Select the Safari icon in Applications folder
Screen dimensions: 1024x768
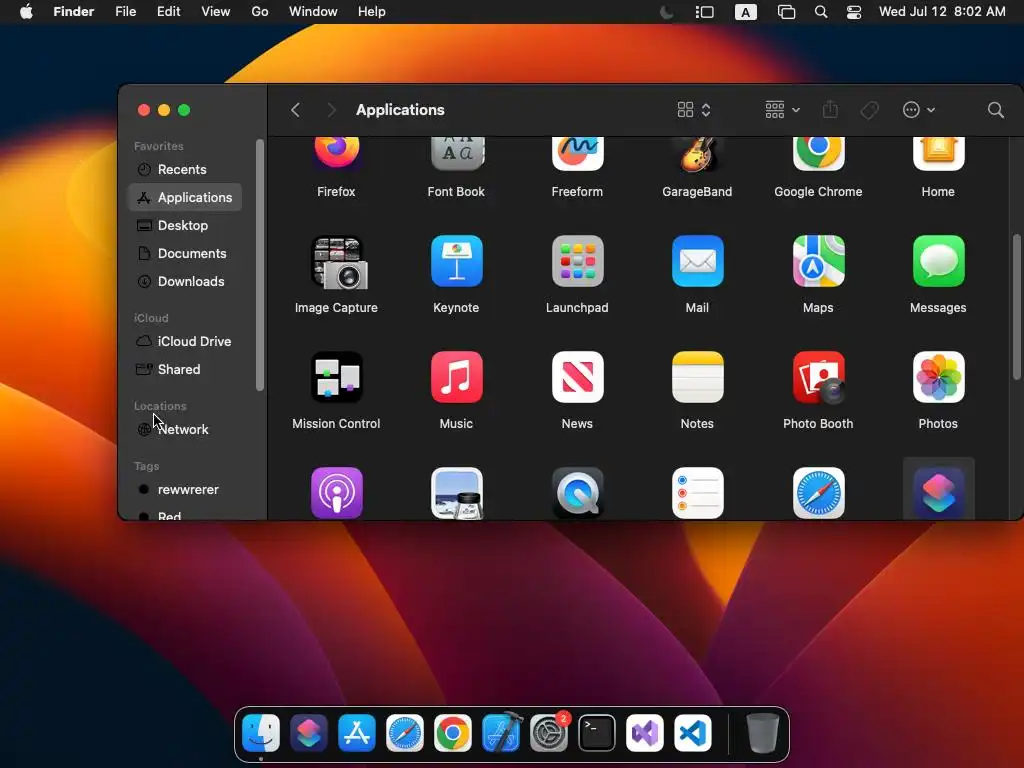click(x=818, y=493)
